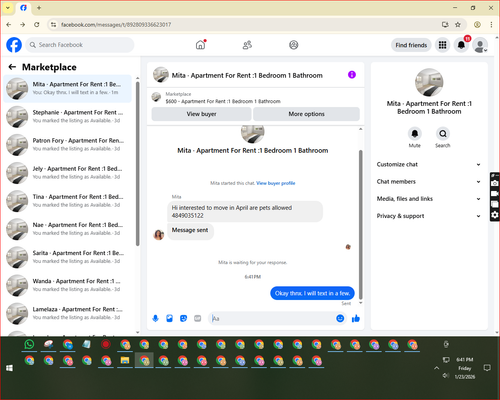Open the account avatar menu
Image resolution: width=500 pixels, height=400 pixels.
point(480,45)
